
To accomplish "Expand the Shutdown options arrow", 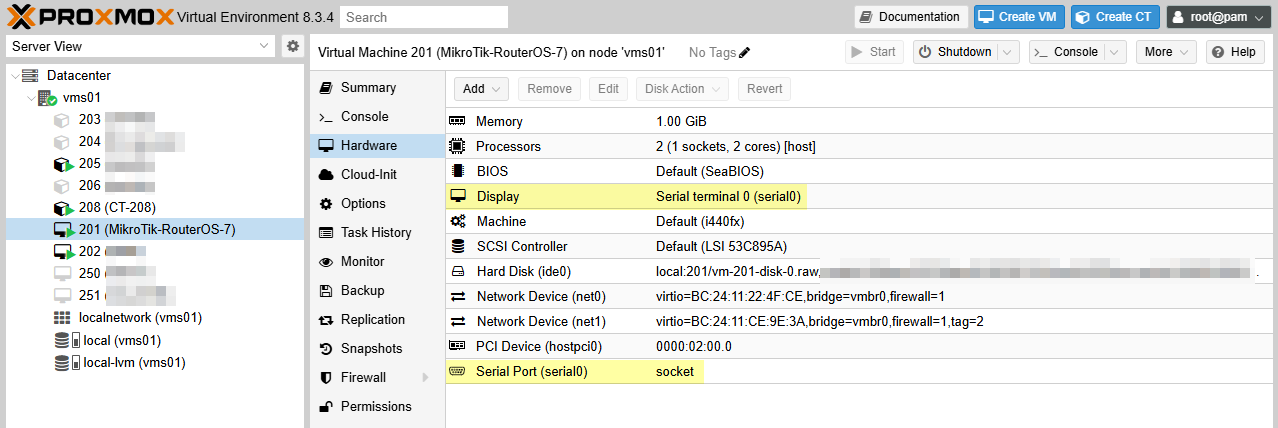I will (1008, 52).
